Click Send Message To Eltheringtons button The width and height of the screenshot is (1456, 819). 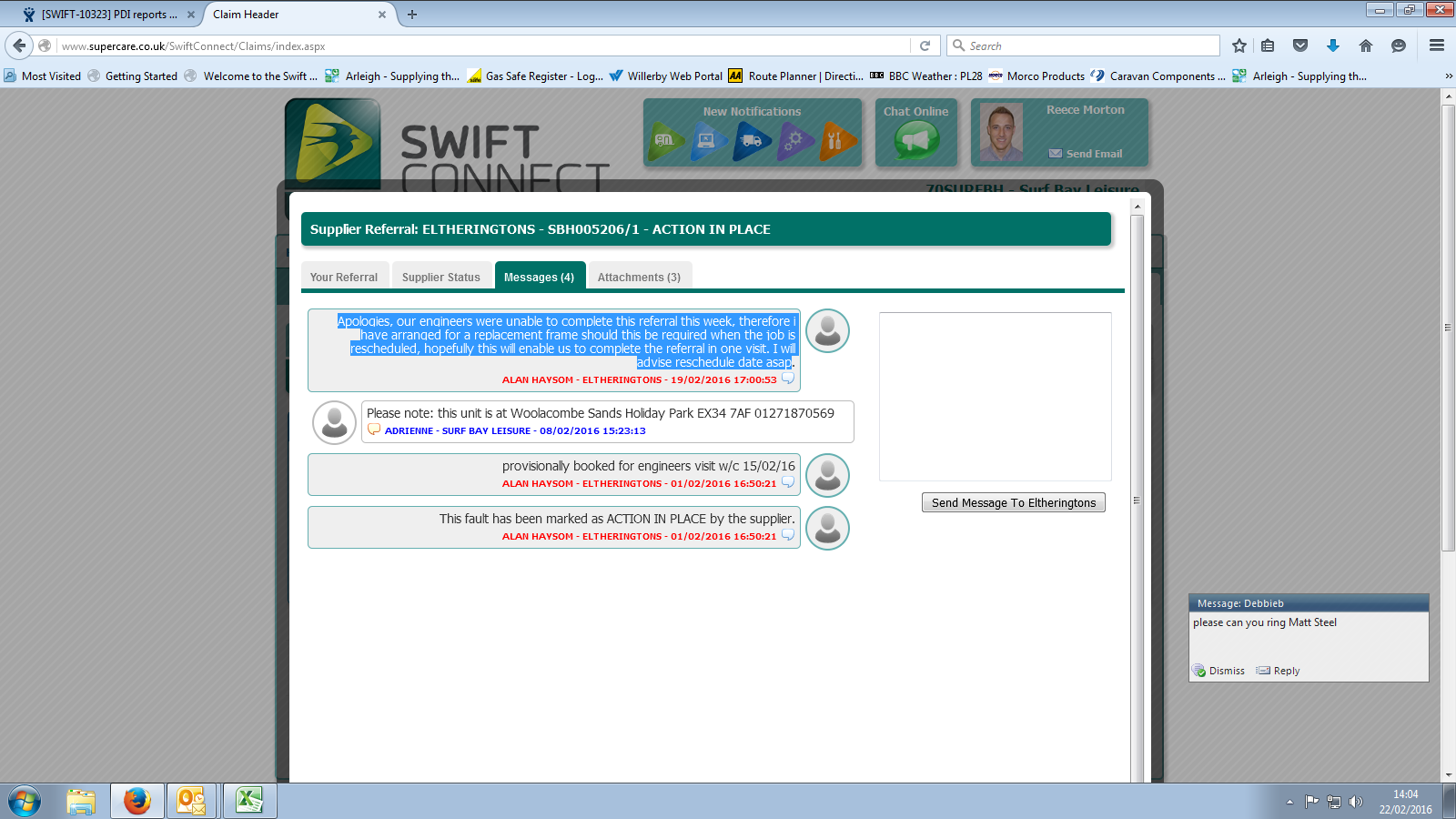(x=1014, y=502)
